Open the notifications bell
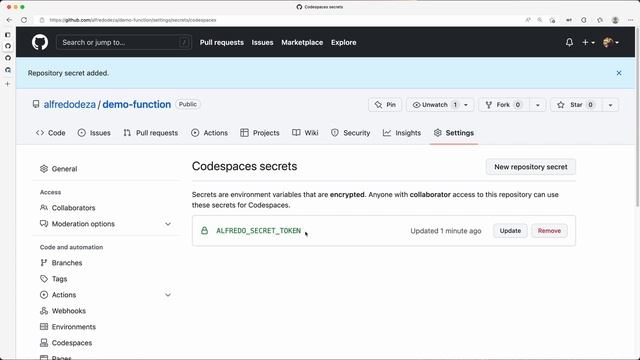640x360 pixels. 569,42
